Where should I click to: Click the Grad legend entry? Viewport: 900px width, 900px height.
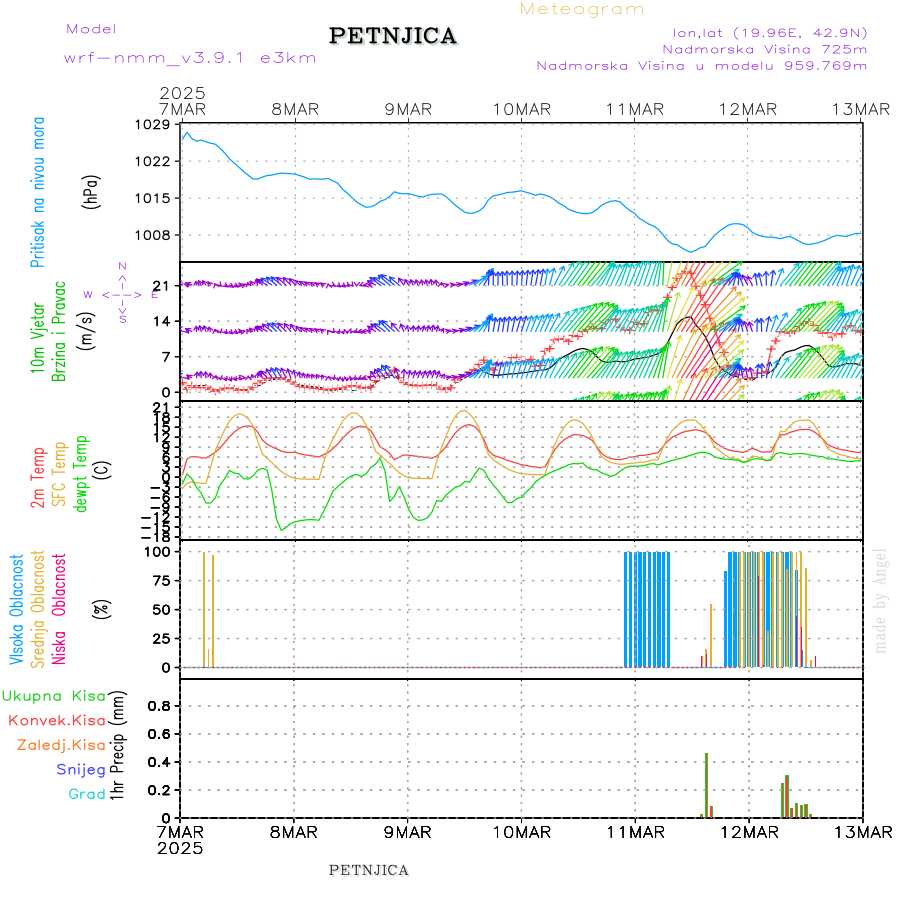[x=86, y=794]
